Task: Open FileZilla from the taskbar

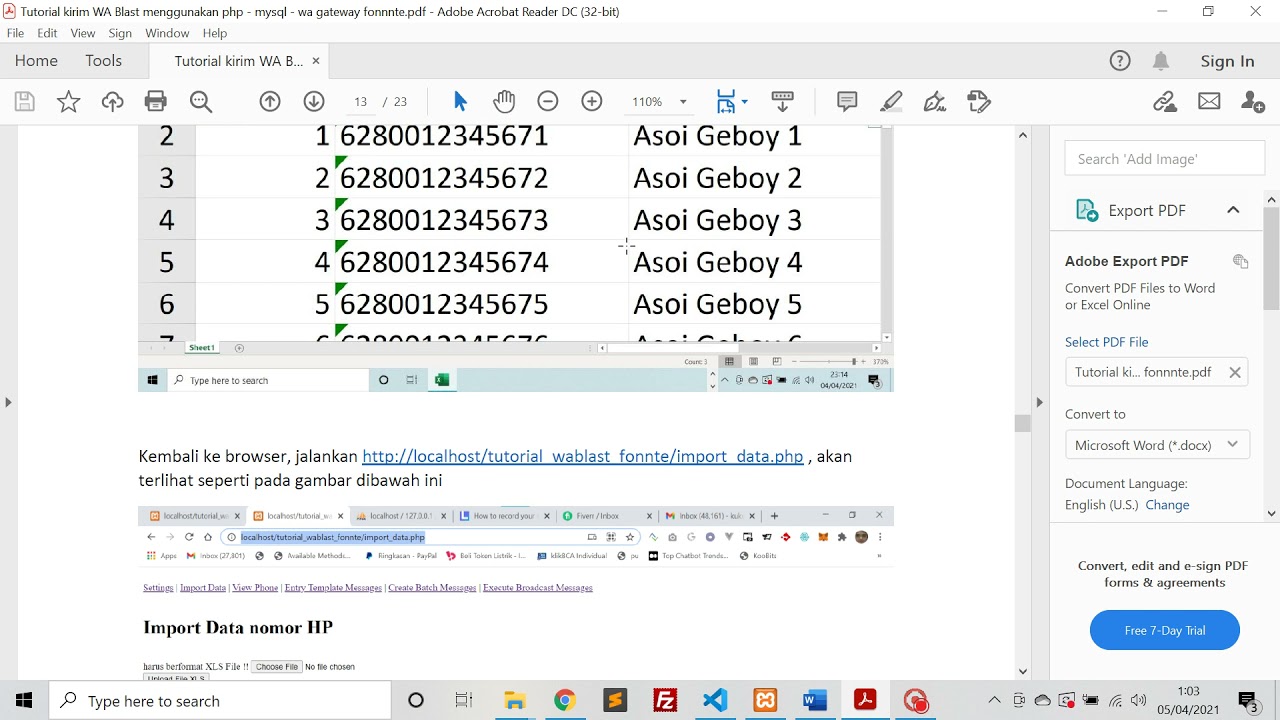Action: tap(665, 701)
